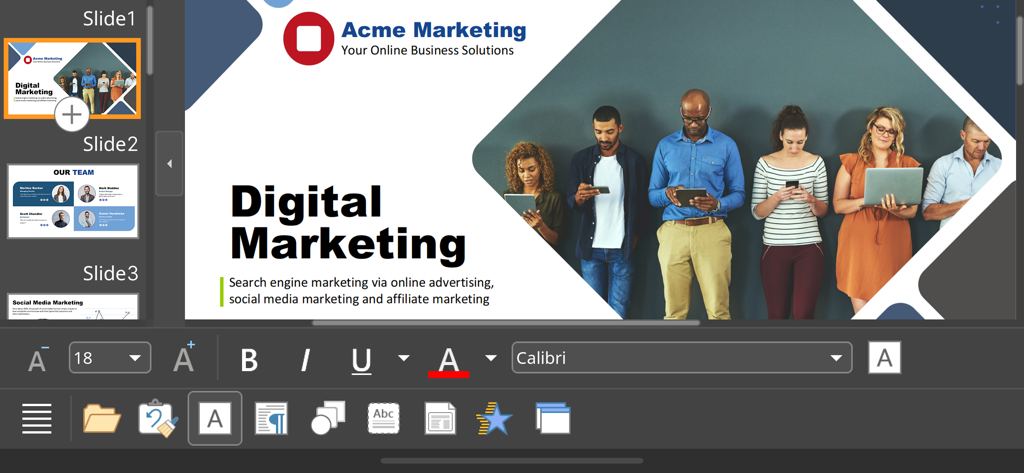Open the paragraph formatting icon

tap(271, 419)
